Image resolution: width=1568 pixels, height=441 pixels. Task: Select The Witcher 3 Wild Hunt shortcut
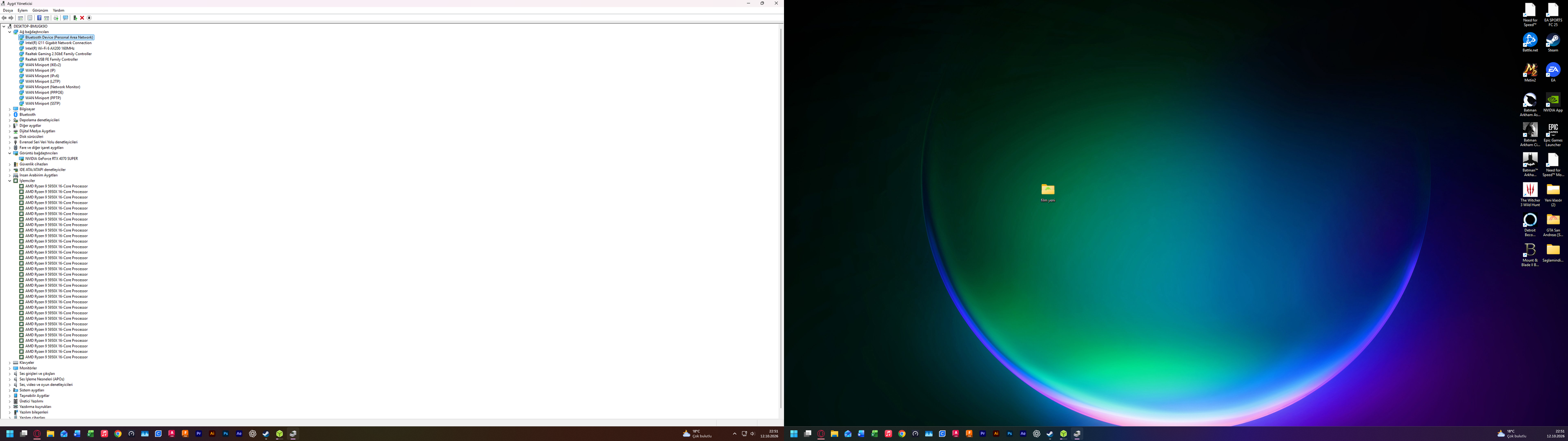tap(1530, 194)
